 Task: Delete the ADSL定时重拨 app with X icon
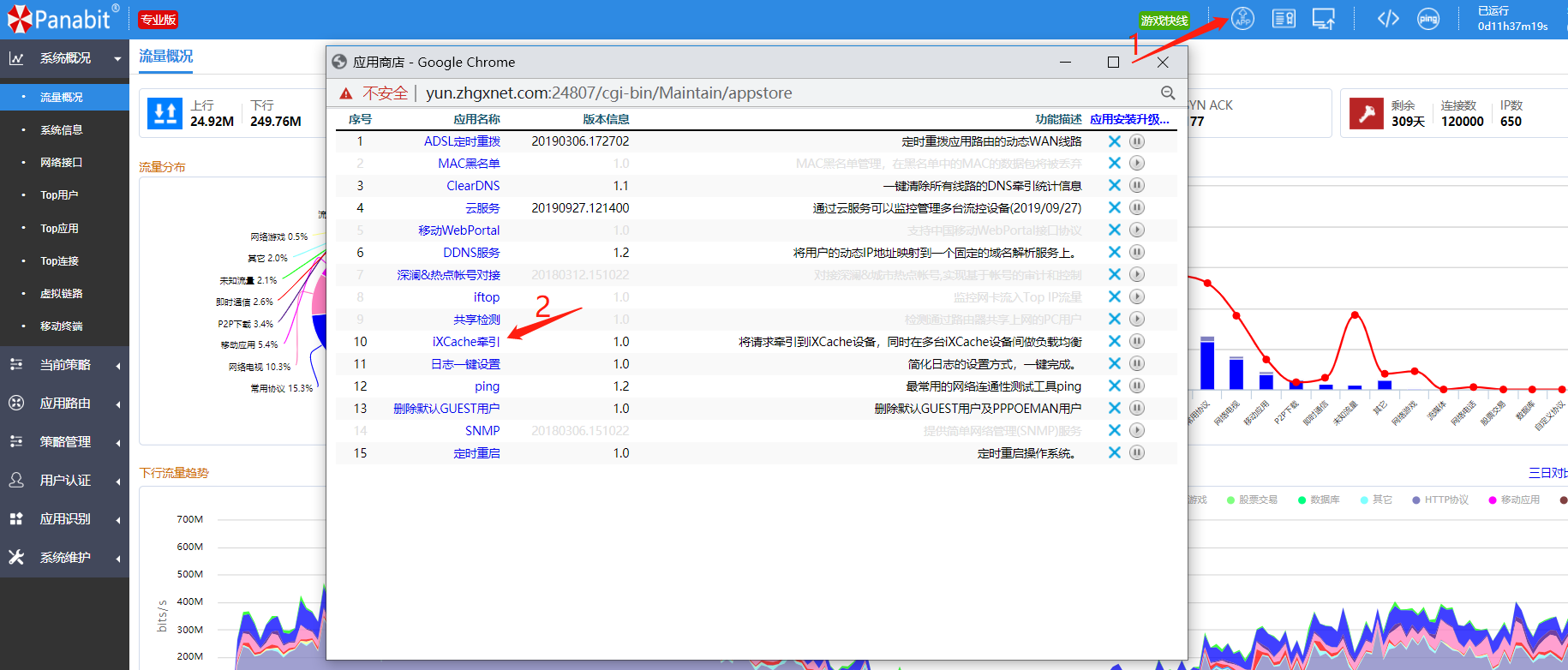[1115, 141]
